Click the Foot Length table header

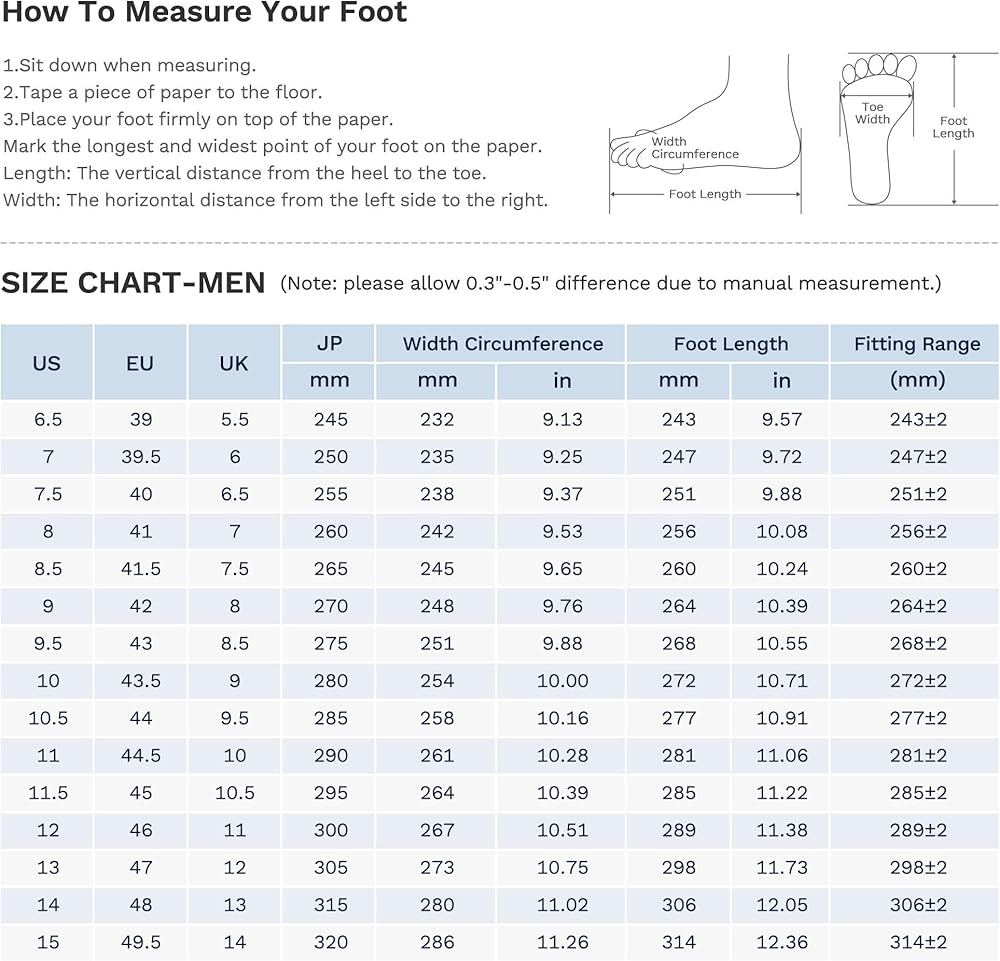(730, 343)
